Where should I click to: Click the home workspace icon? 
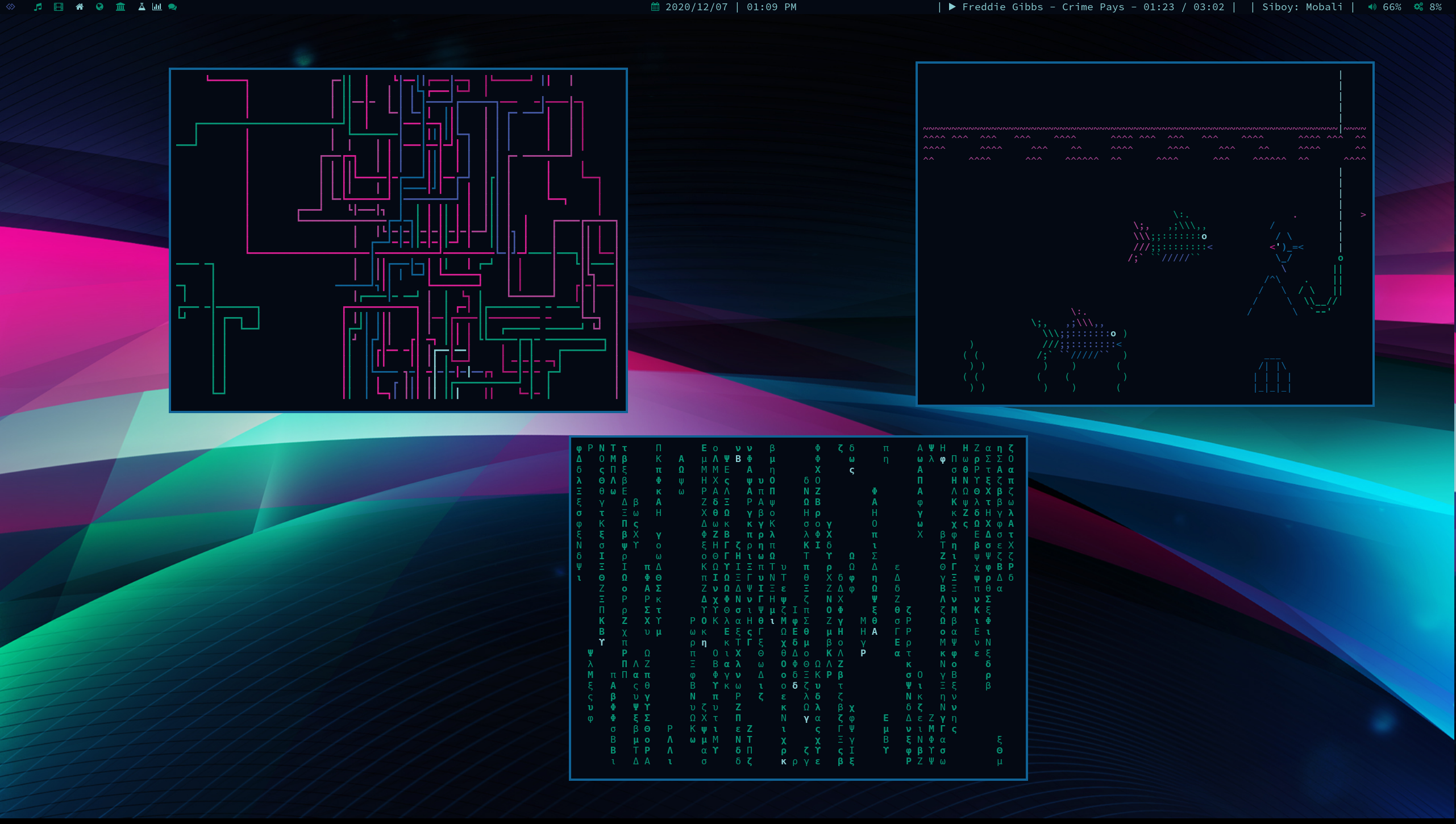coord(80,7)
